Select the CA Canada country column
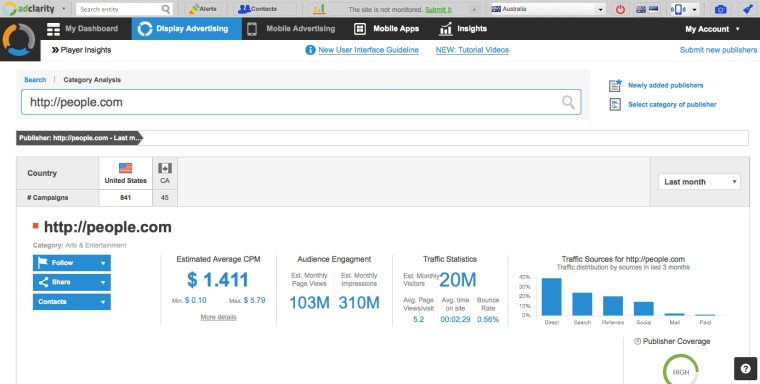This screenshot has height=384, width=760. tap(165, 173)
